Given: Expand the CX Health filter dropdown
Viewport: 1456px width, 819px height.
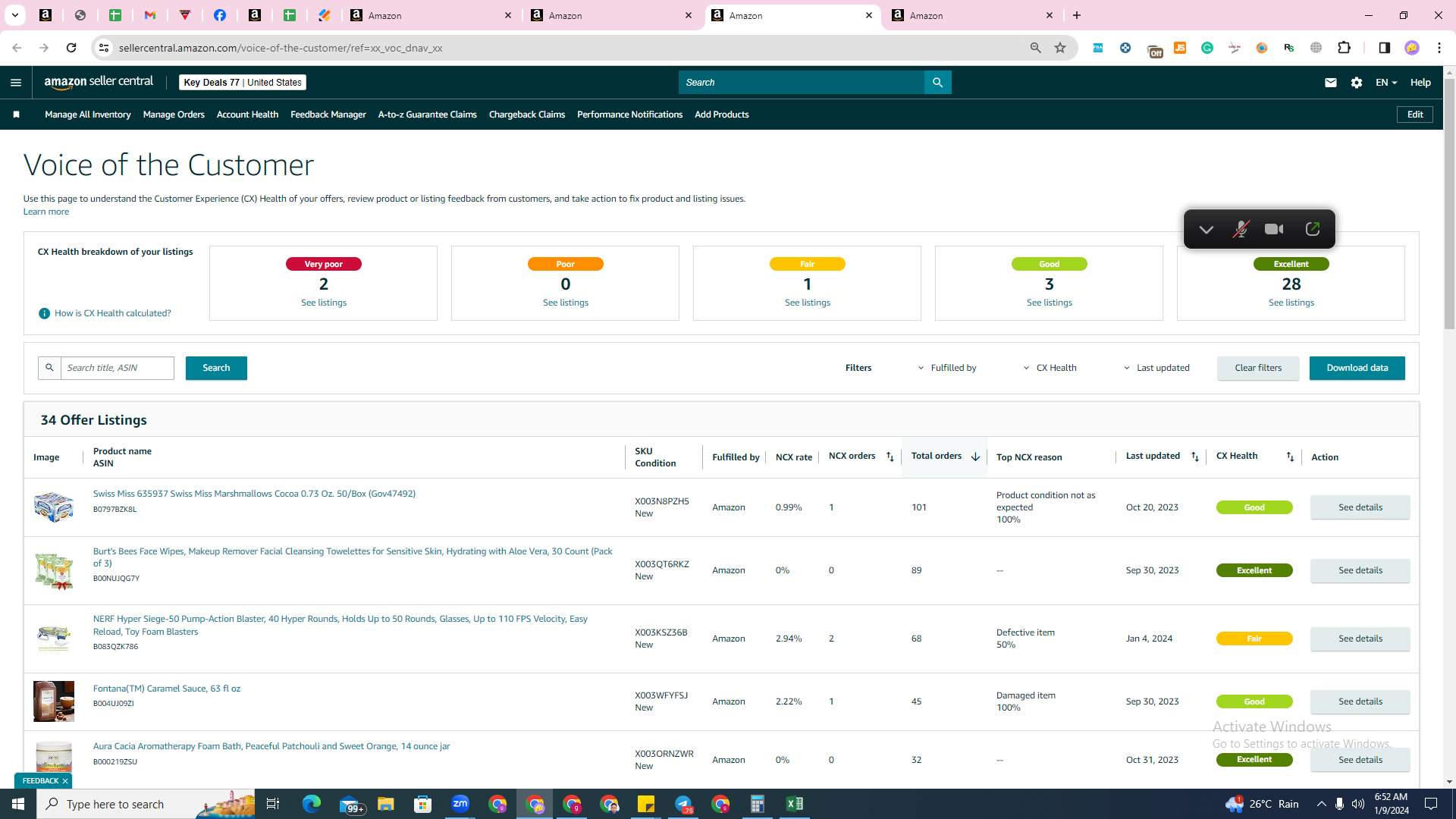Looking at the screenshot, I should tap(1050, 368).
